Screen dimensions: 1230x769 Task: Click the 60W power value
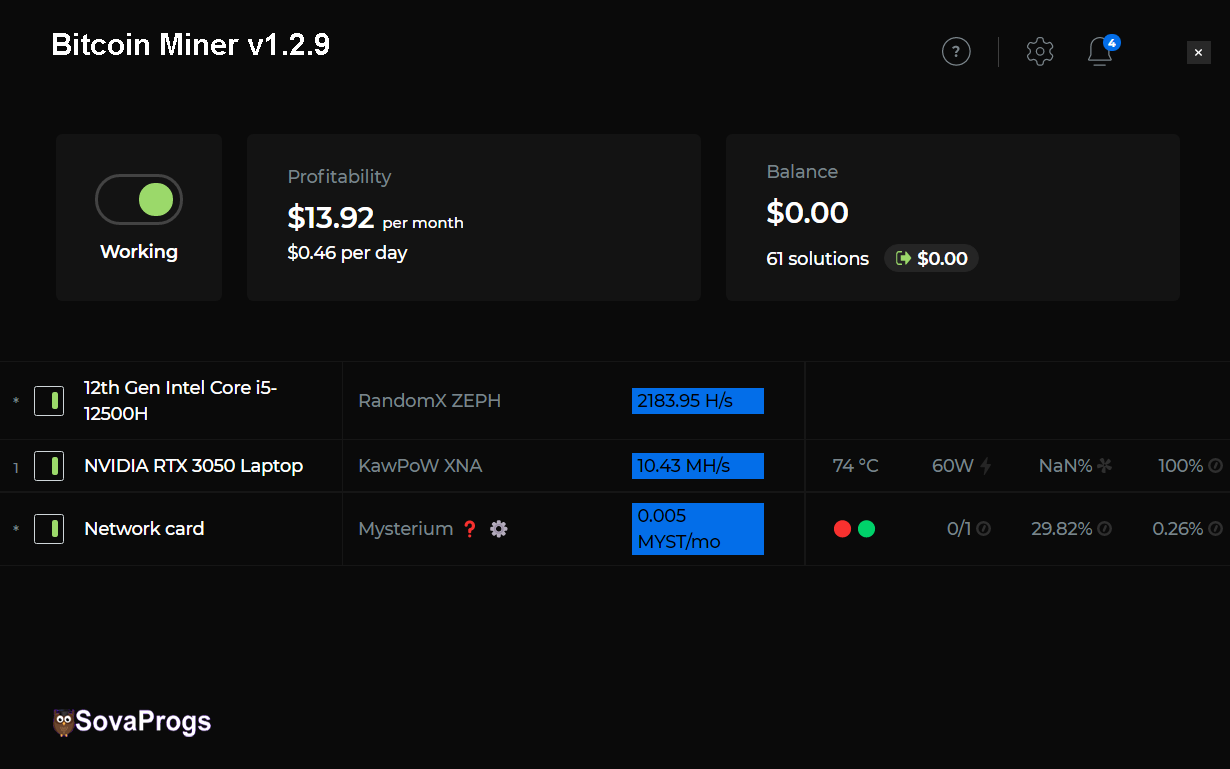click(x=953, y=466)
